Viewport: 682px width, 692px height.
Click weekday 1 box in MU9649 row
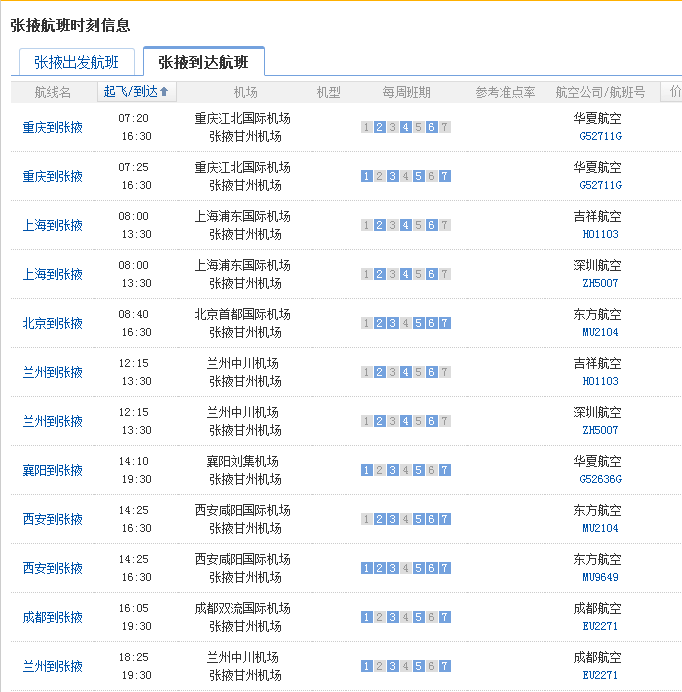coord(366,568)
